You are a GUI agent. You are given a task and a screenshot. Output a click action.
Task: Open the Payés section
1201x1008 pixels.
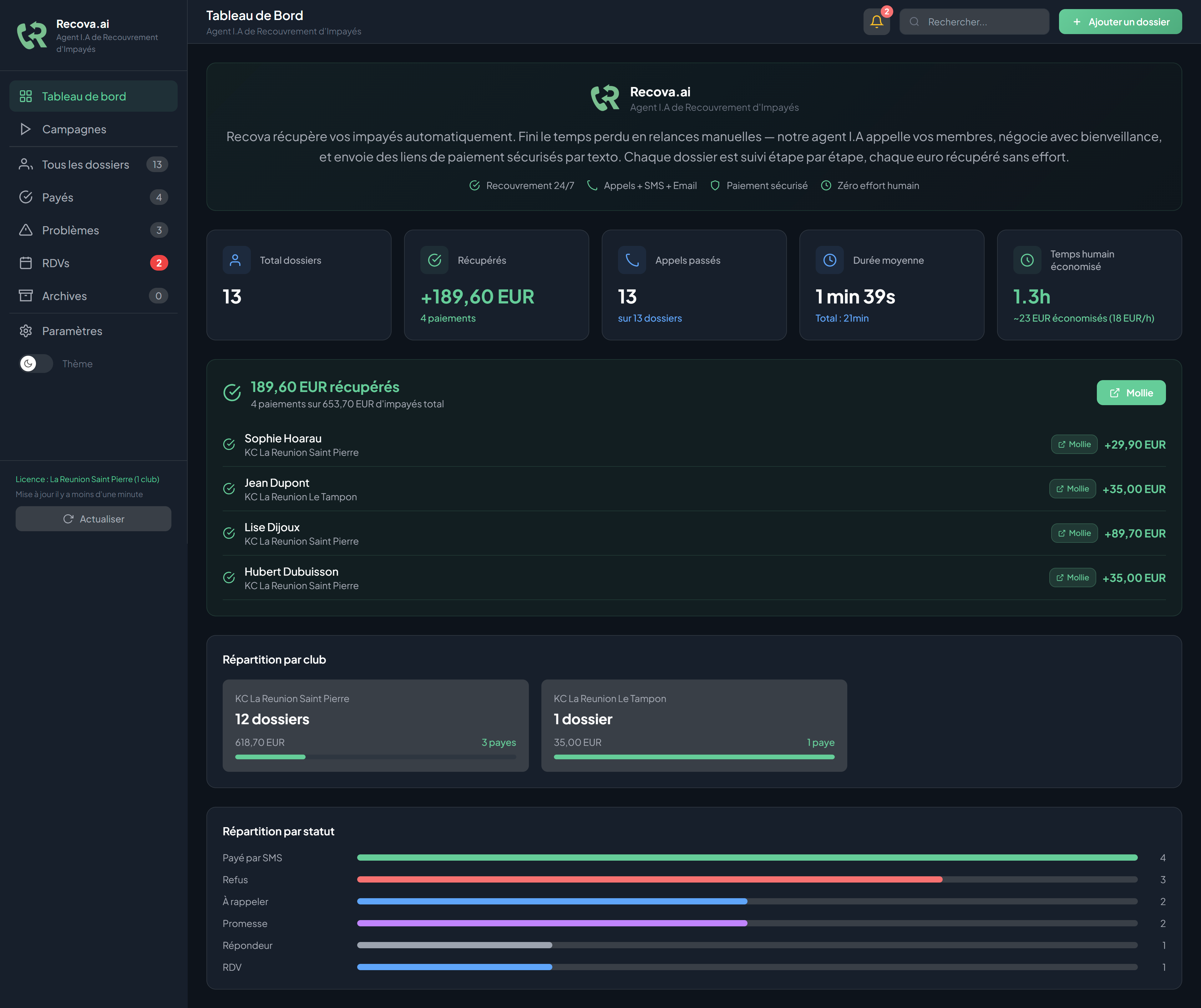[x=93, y=197]
